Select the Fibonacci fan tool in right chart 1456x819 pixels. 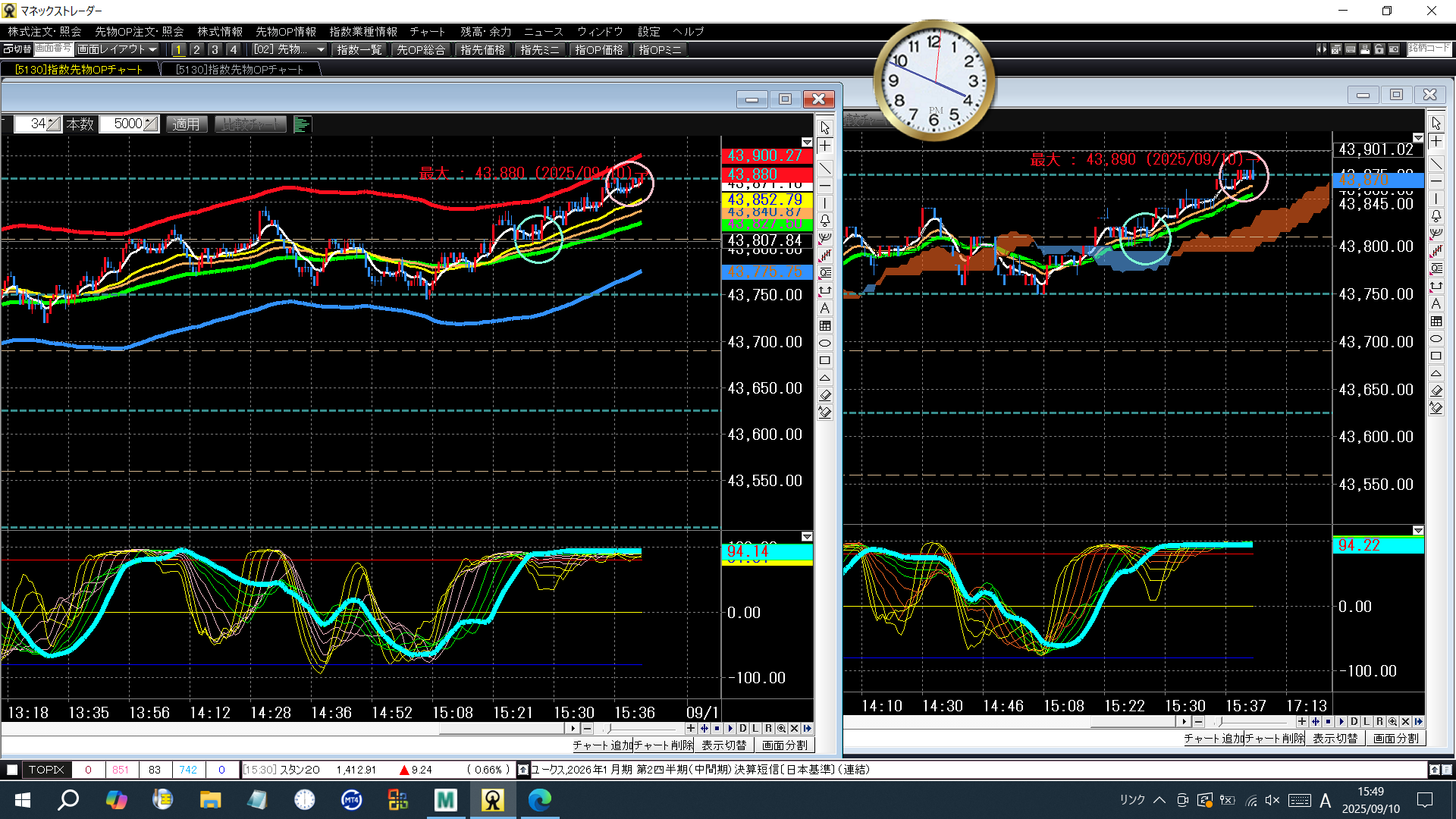tap(1436, 234)
